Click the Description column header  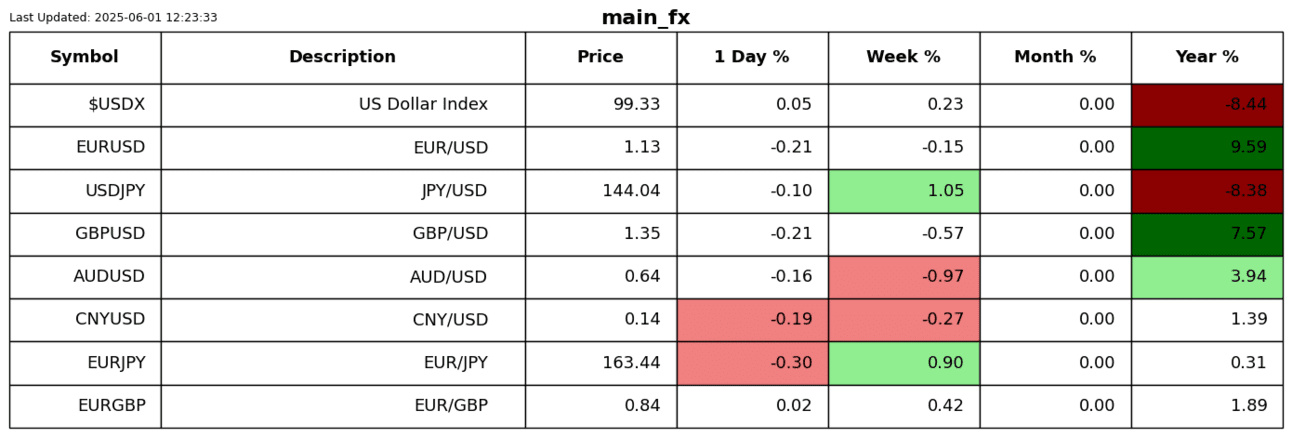click(x=342, y=57)
